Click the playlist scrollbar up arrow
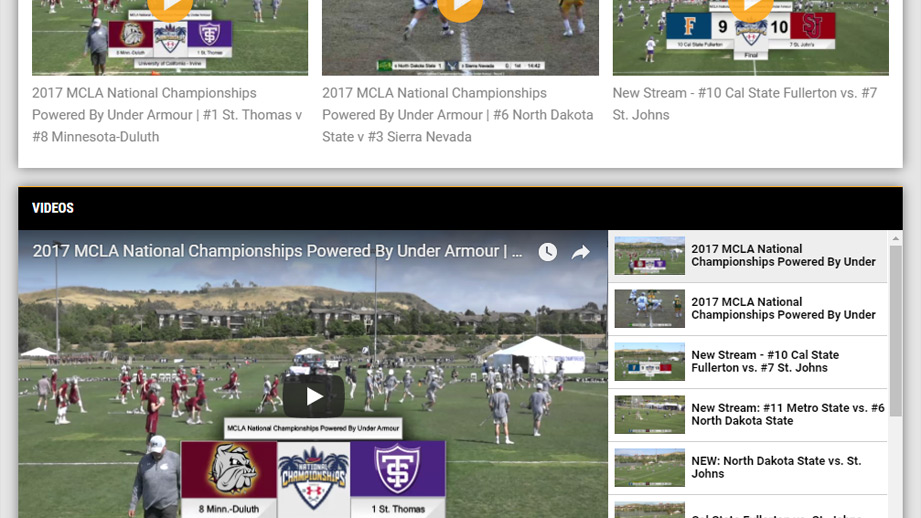 point(896,238)
